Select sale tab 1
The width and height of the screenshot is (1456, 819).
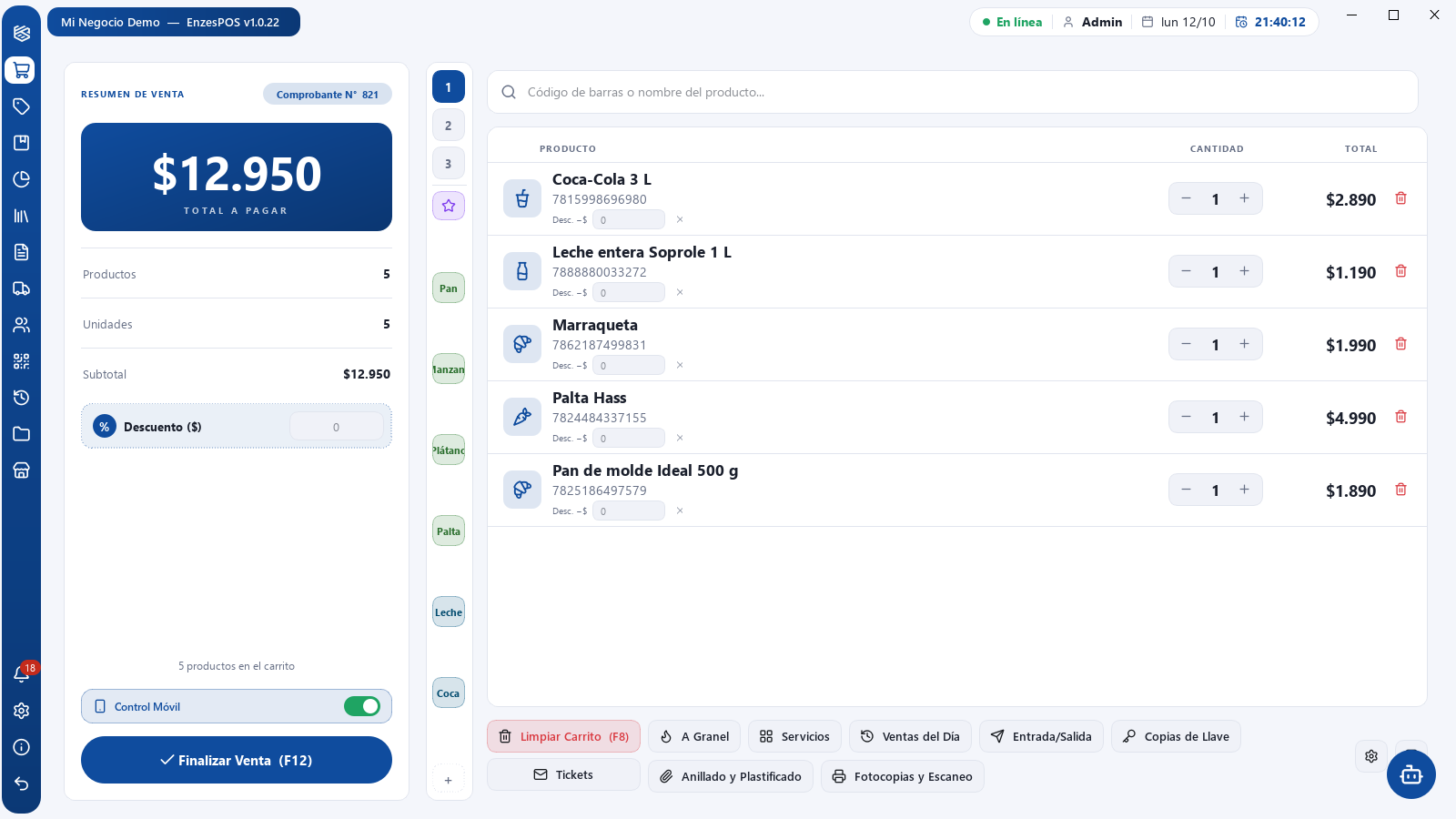pyautogui.click(x=449, y=87)
